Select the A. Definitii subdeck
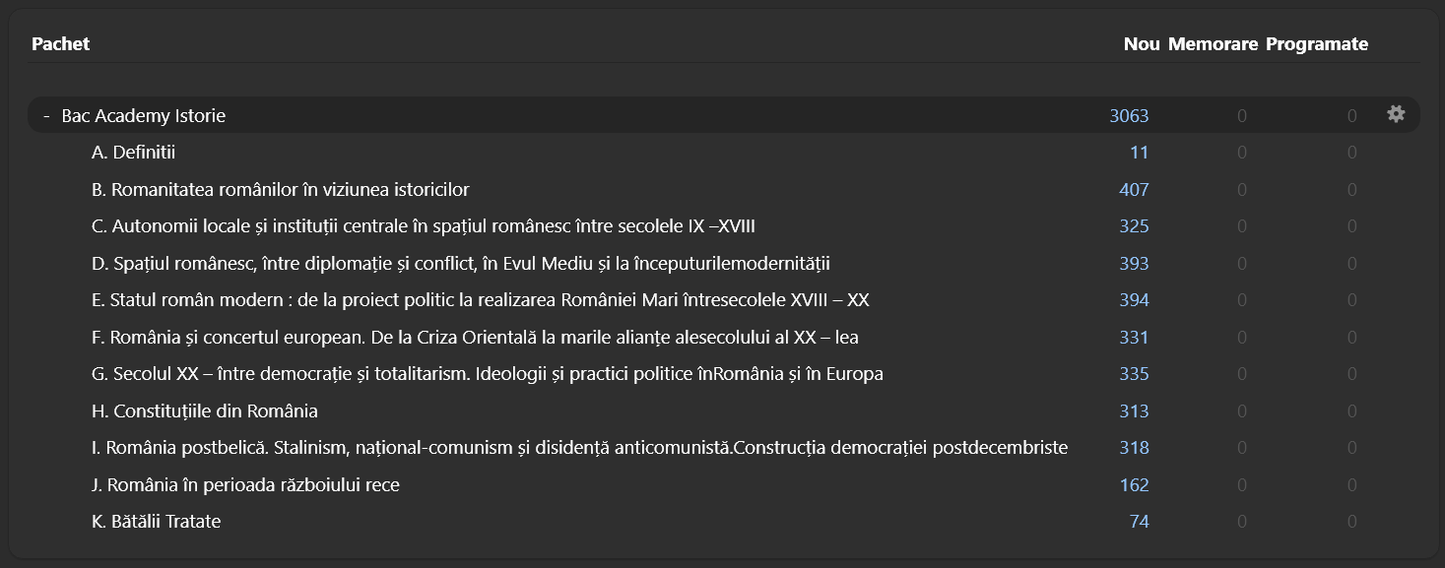1445x568 pixels. point(133,153)
